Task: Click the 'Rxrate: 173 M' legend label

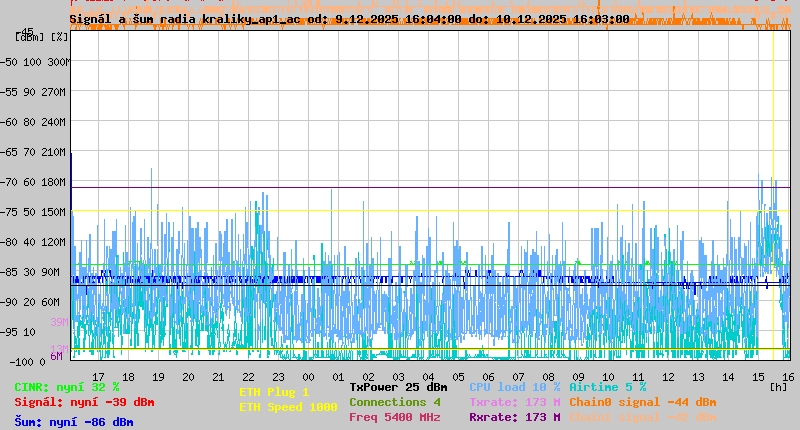Action: pos(515,417)
